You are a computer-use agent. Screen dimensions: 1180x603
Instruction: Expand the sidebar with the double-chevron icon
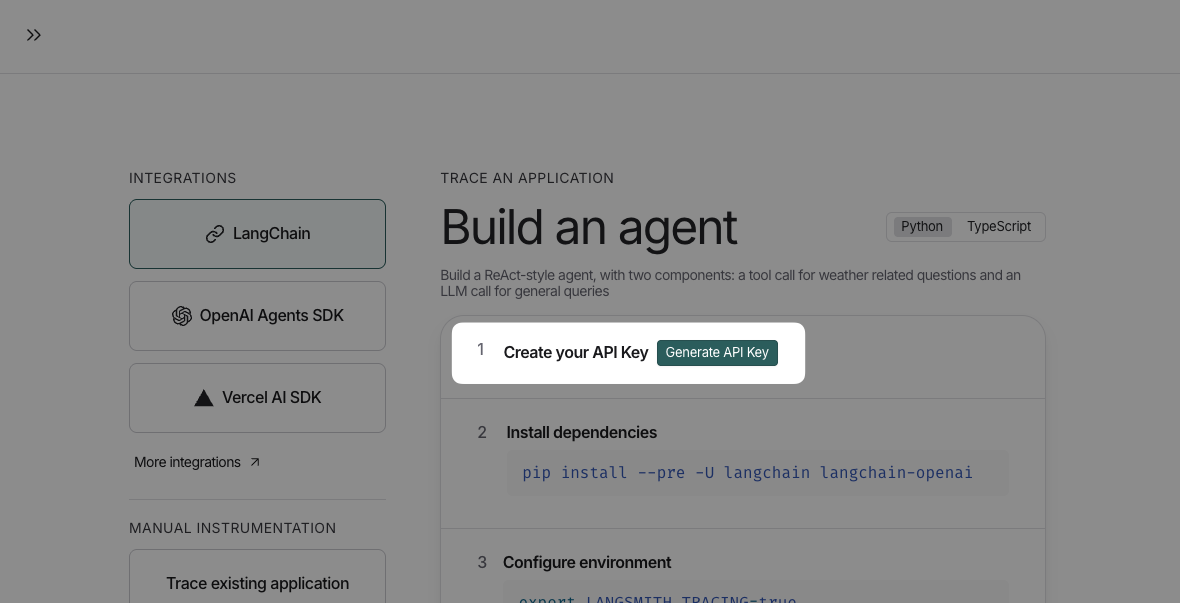(x=33, y=35)
